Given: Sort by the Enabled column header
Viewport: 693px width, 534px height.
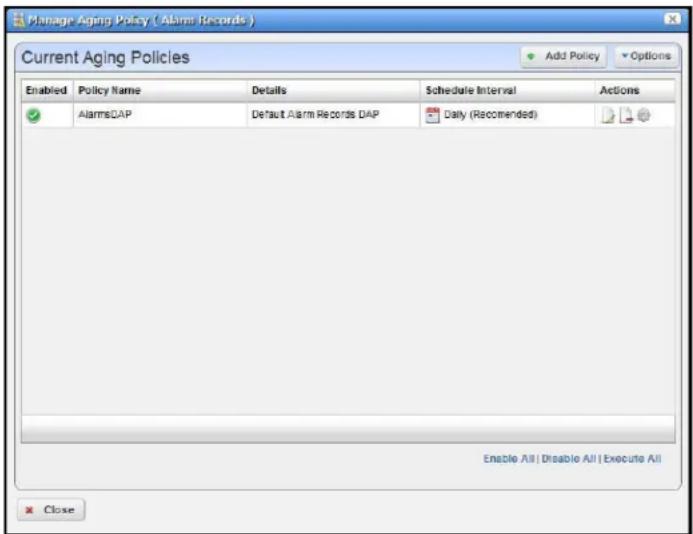Looking at the screenshot, I should [x=47, y=91].
